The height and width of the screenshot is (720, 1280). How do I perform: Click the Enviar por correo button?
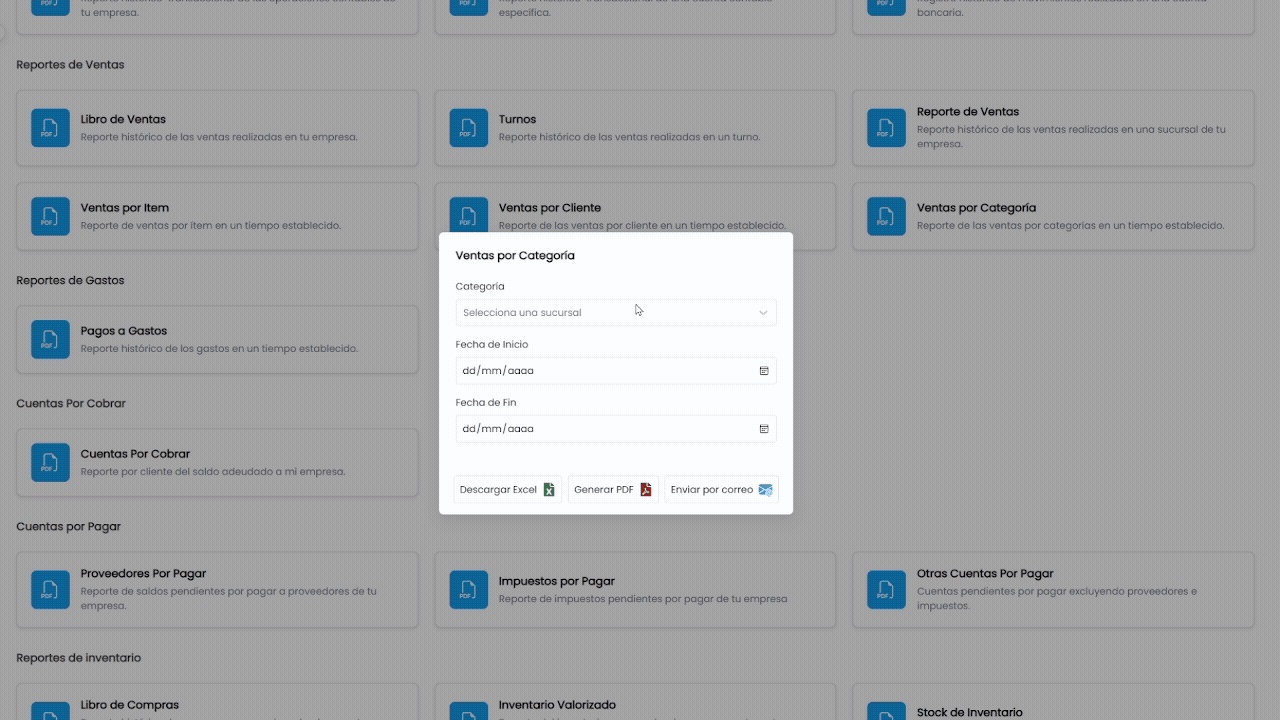click(721, 490)
